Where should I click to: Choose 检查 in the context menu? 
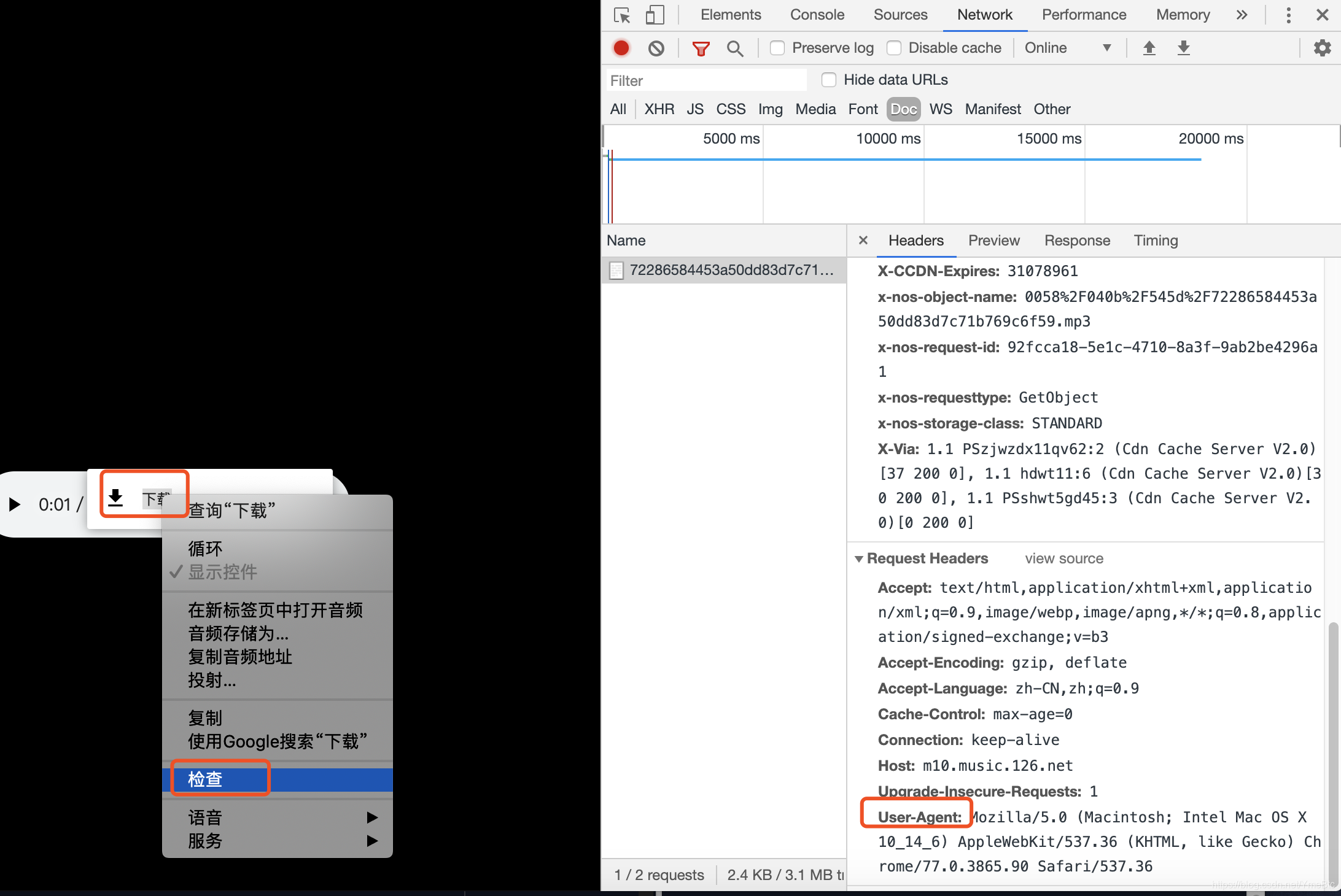(278, 779)
